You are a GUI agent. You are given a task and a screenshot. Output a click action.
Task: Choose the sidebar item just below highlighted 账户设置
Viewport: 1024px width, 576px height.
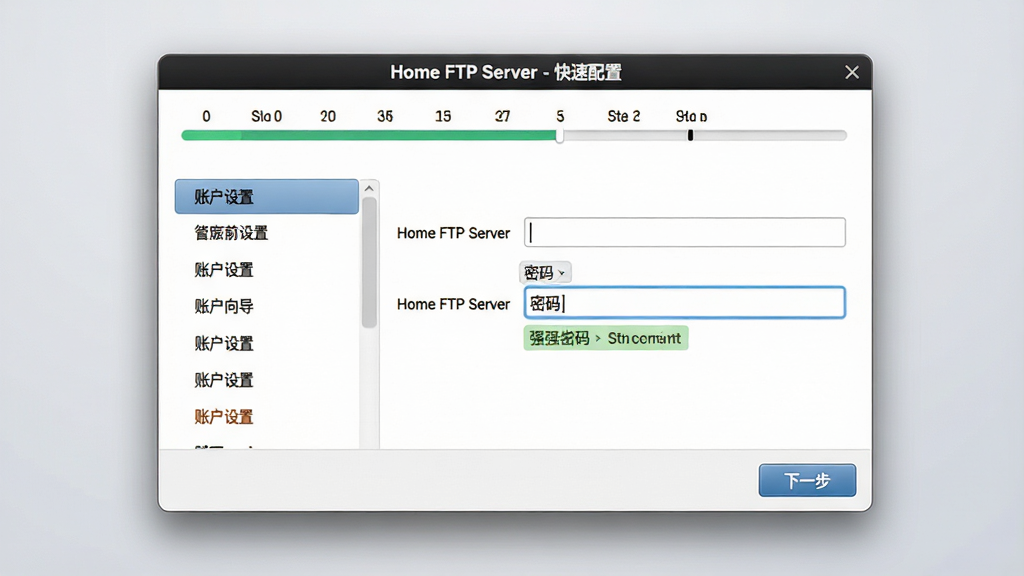coord(231,233)
